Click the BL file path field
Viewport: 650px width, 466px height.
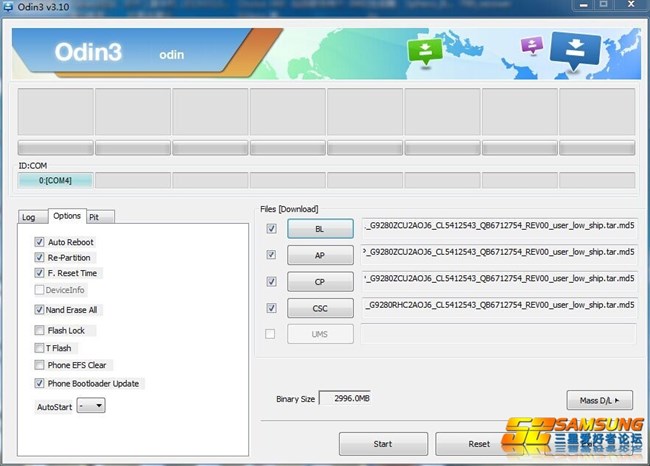499,226
